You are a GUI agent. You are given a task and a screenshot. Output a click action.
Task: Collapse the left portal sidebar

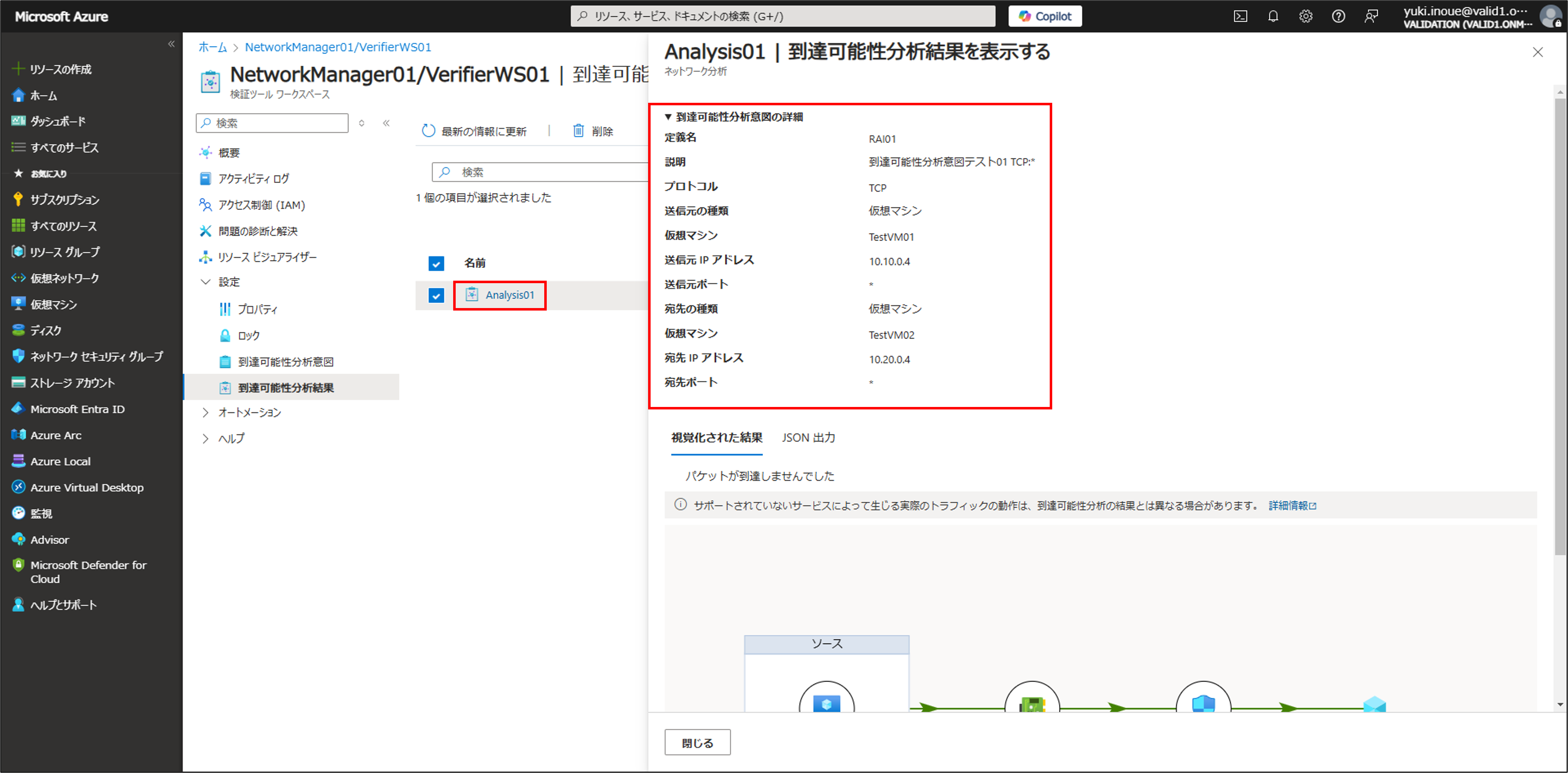point(171,44)
